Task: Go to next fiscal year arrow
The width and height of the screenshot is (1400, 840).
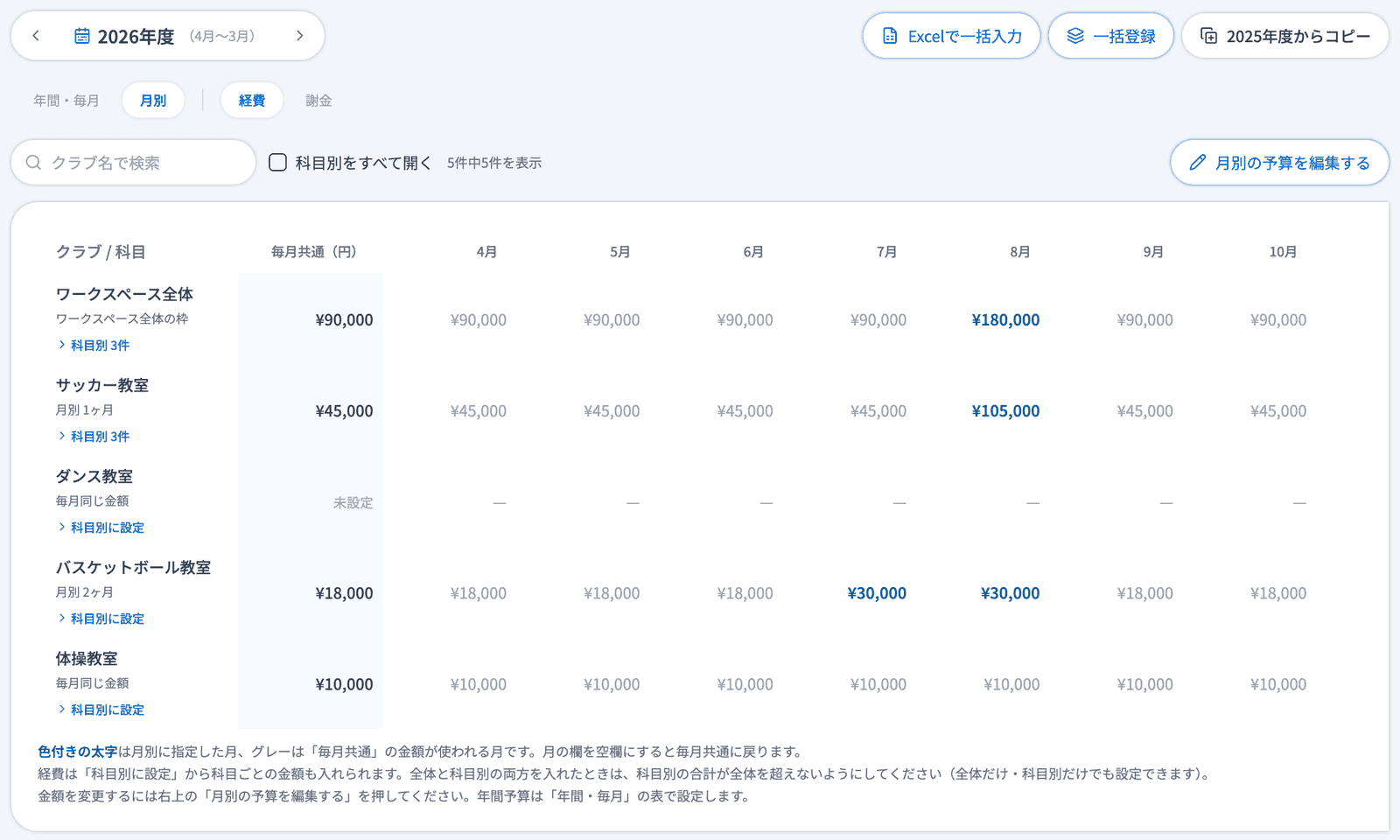Action: (x=299, y=36)
